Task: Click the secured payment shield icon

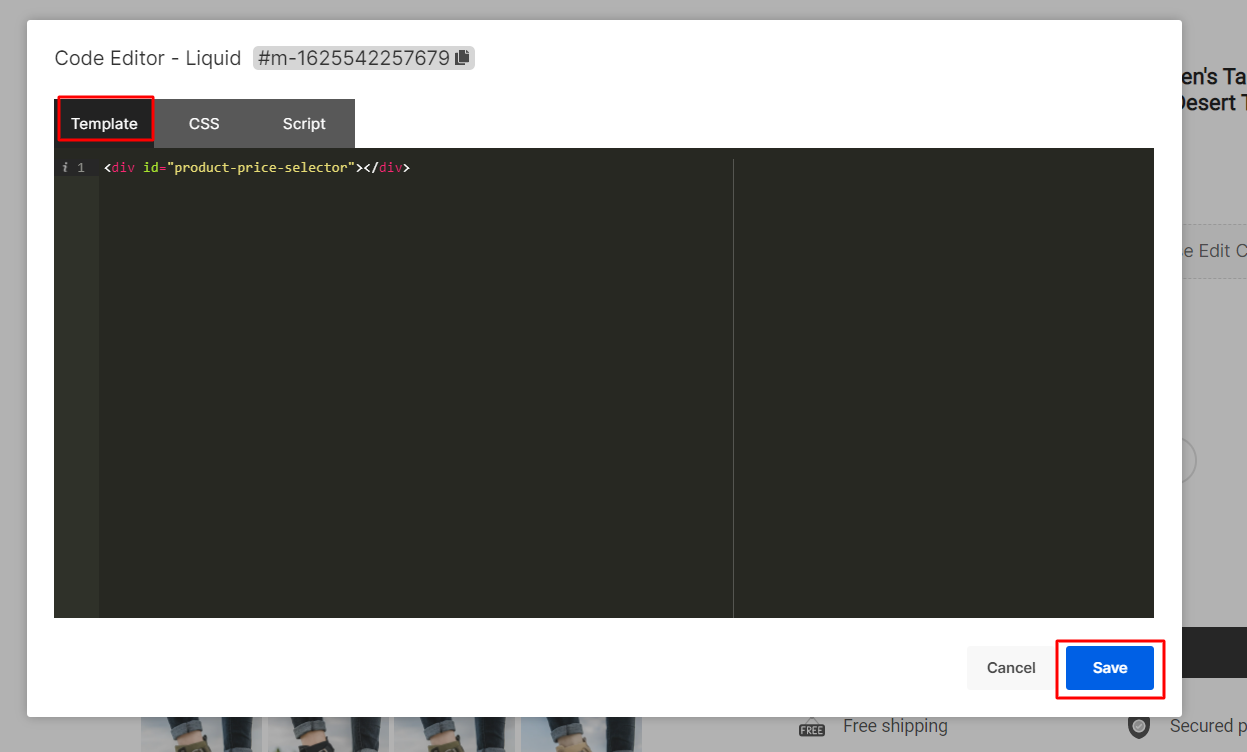Action: (x=1138, y=726)
